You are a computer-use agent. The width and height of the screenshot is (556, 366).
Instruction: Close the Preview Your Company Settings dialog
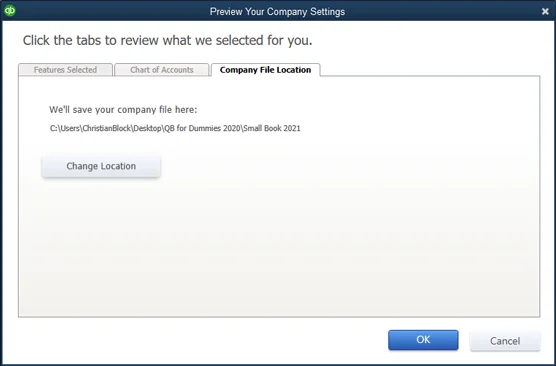coord(545,11)
